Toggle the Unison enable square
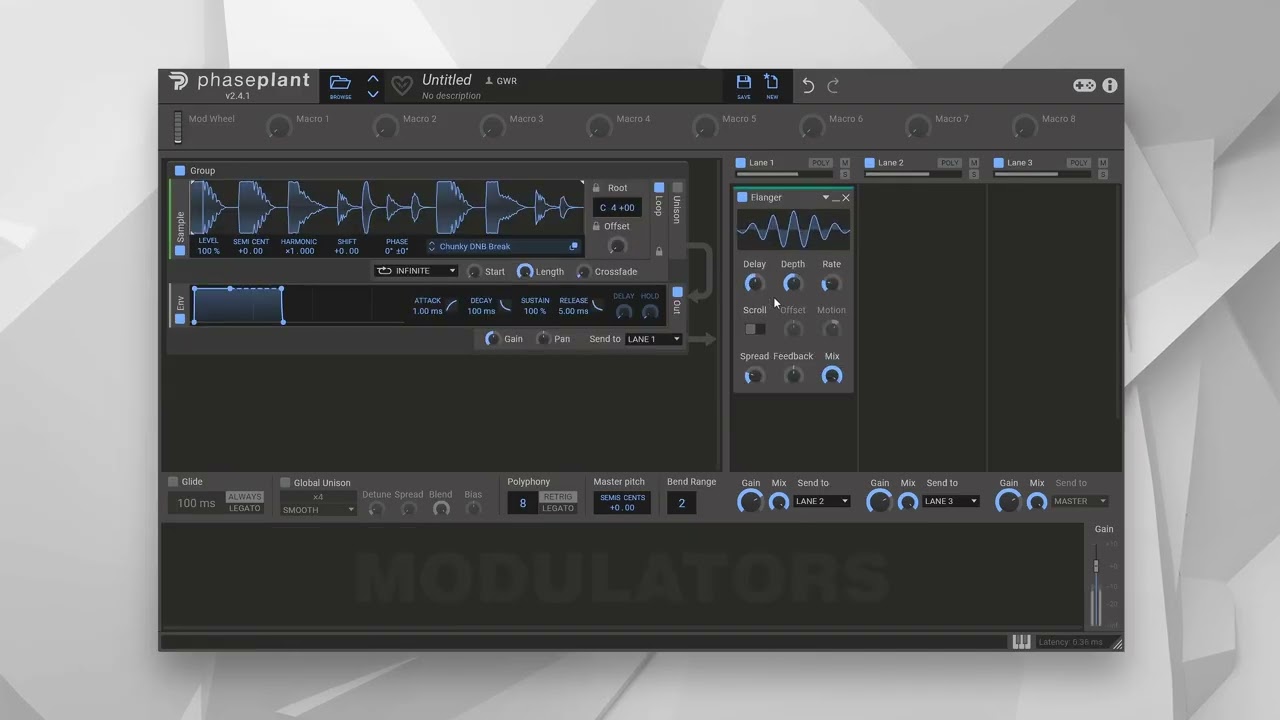The width and height of the screenshot is (1280, 720). coord(677,187)
